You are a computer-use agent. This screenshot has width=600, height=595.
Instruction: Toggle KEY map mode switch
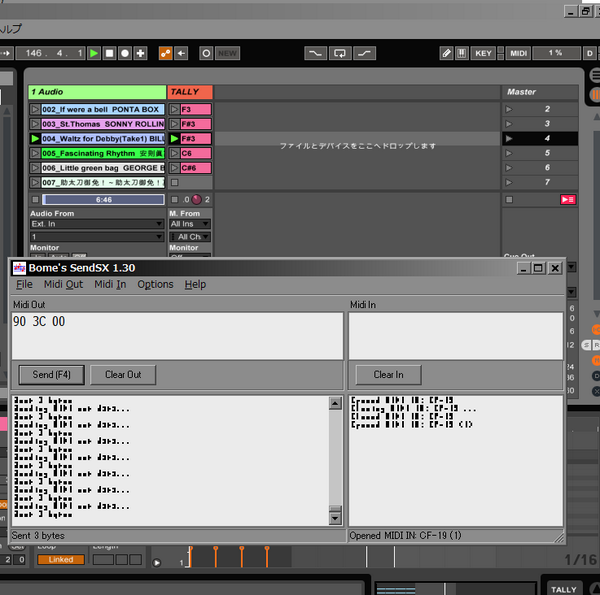pyautogui.click(x=483, y=53)
